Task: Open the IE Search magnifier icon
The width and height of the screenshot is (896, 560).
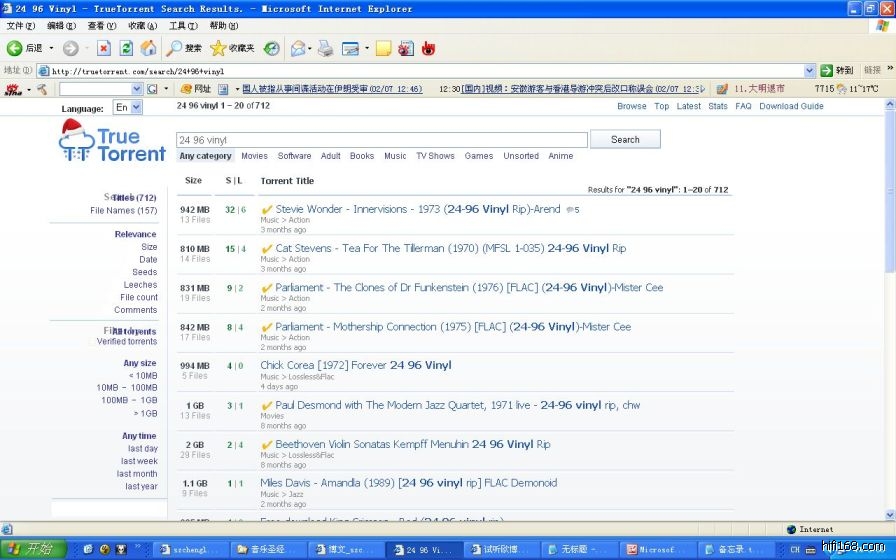Action: pos(174,49)
